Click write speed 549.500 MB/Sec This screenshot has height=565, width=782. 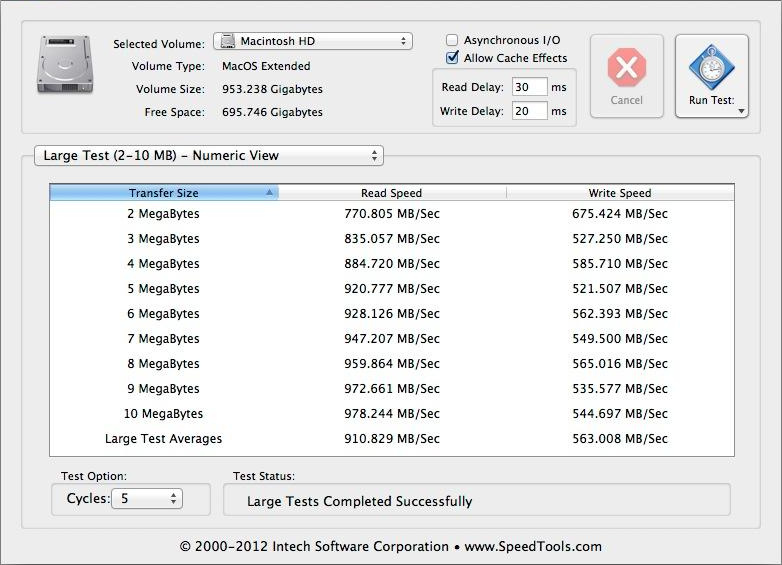[x=620, y=338]
